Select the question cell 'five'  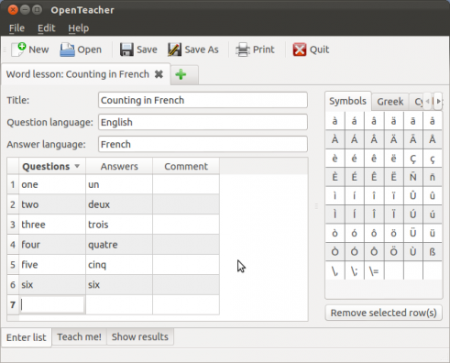tap(52, 265)
